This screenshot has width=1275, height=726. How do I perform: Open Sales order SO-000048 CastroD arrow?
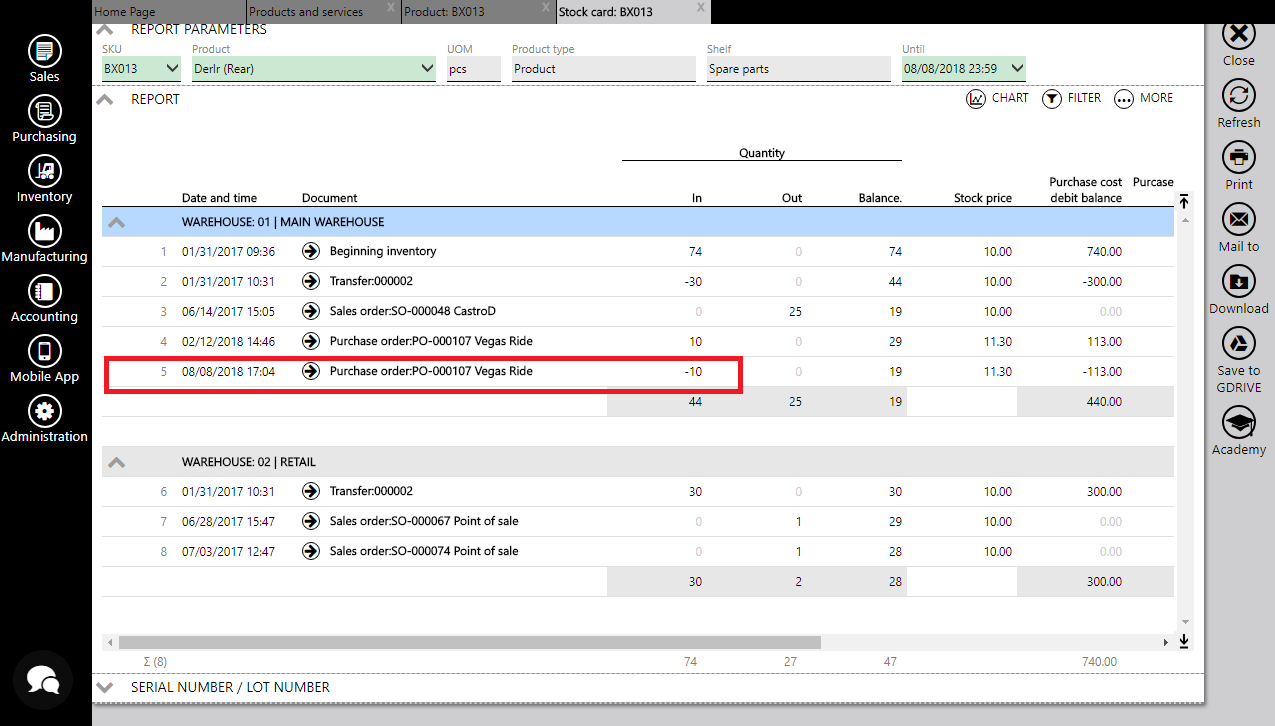(x=311, y=311)
